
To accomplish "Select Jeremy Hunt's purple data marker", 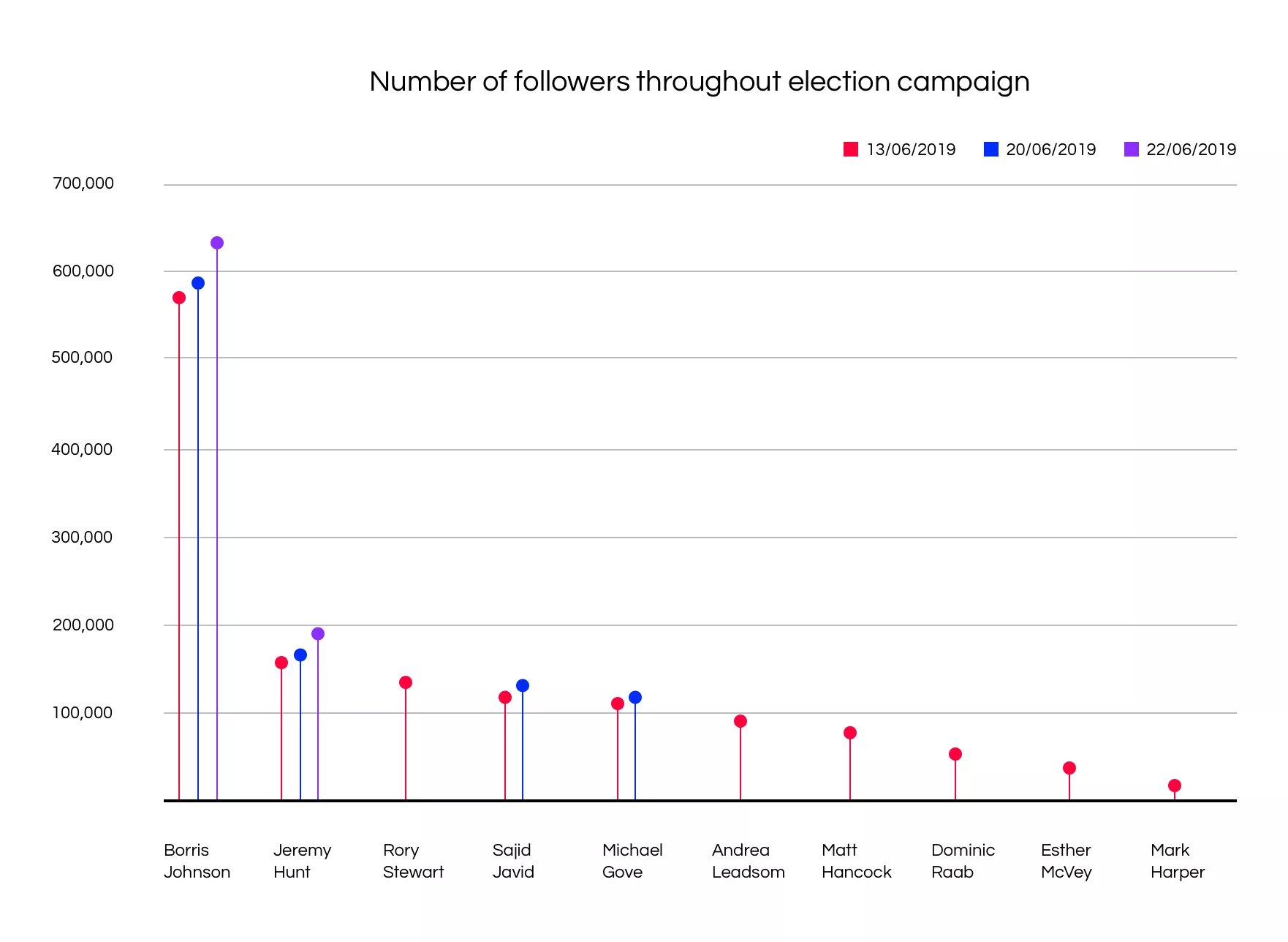I will click(318, 634).
